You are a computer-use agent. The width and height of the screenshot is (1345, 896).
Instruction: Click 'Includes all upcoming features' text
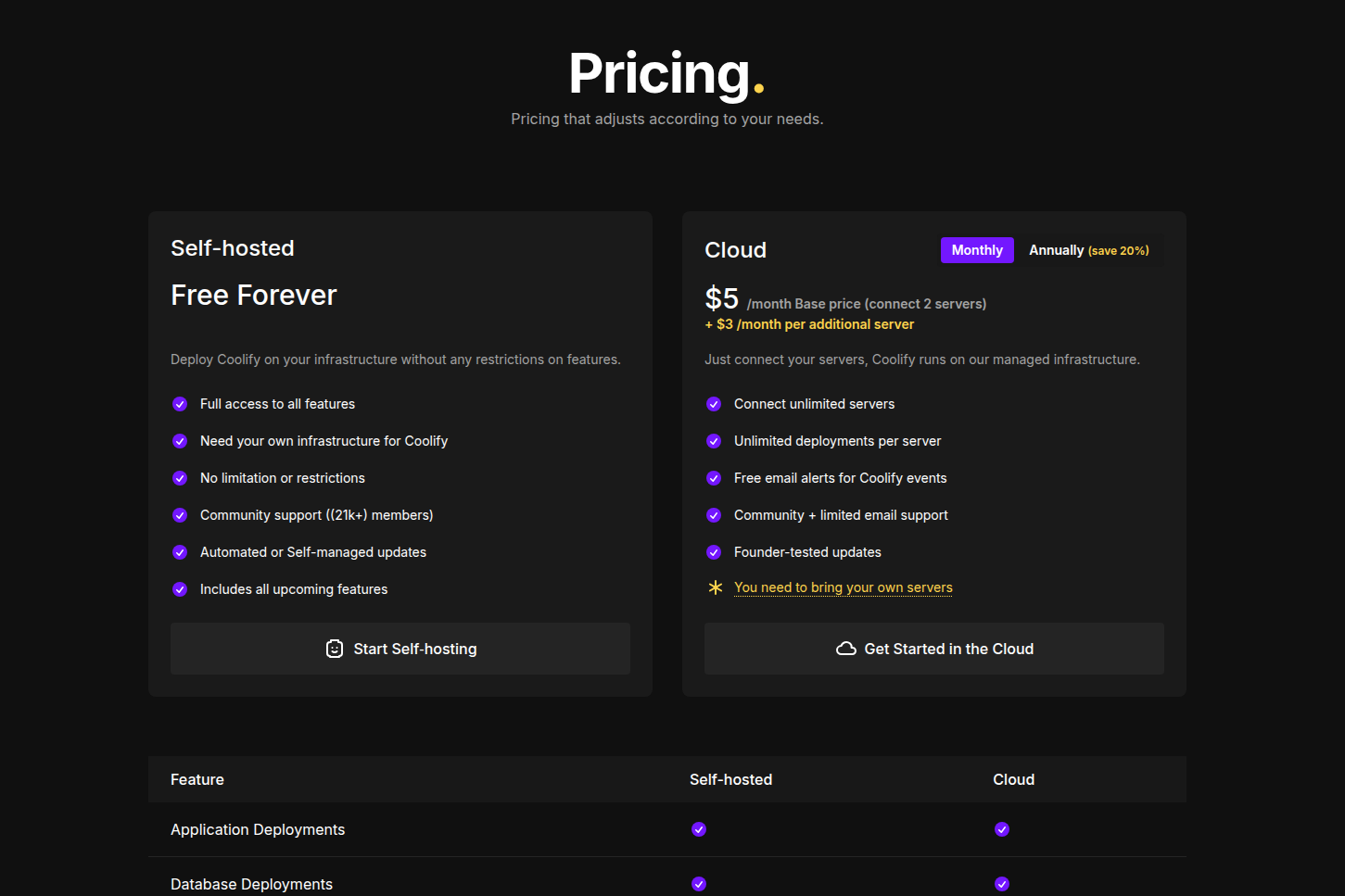294,589
